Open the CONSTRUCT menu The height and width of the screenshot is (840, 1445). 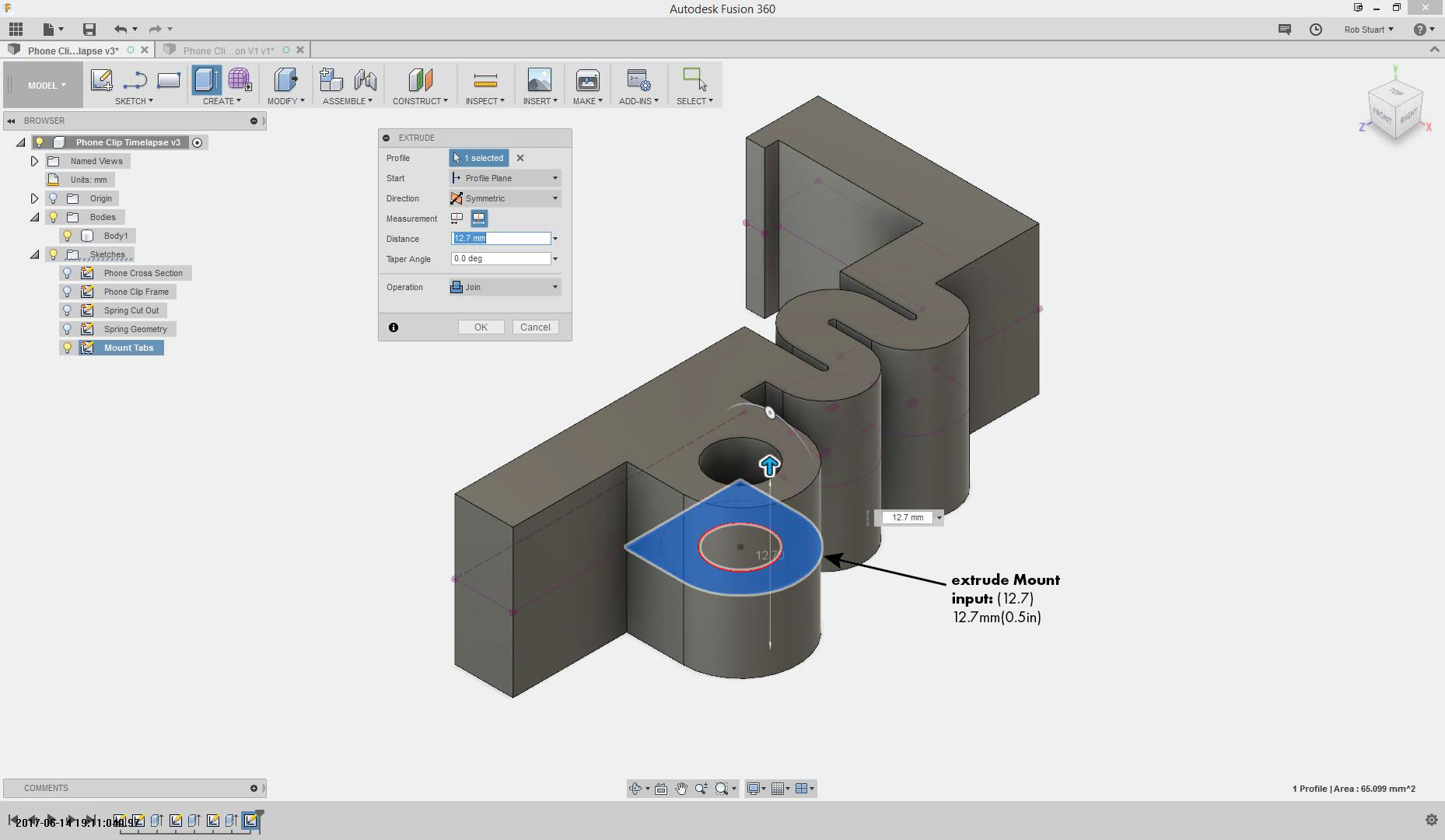[x=420, y=101]
